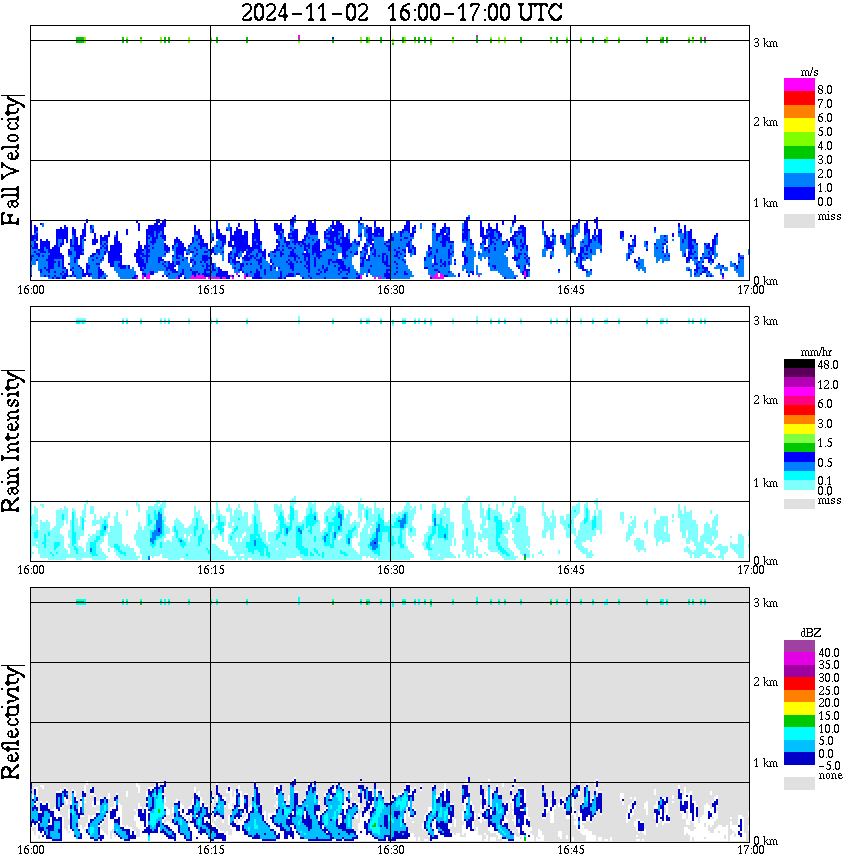Click the 3 km label of Fall Velocity panel
This screenshot has width=850, height=868.
point(765,43)
